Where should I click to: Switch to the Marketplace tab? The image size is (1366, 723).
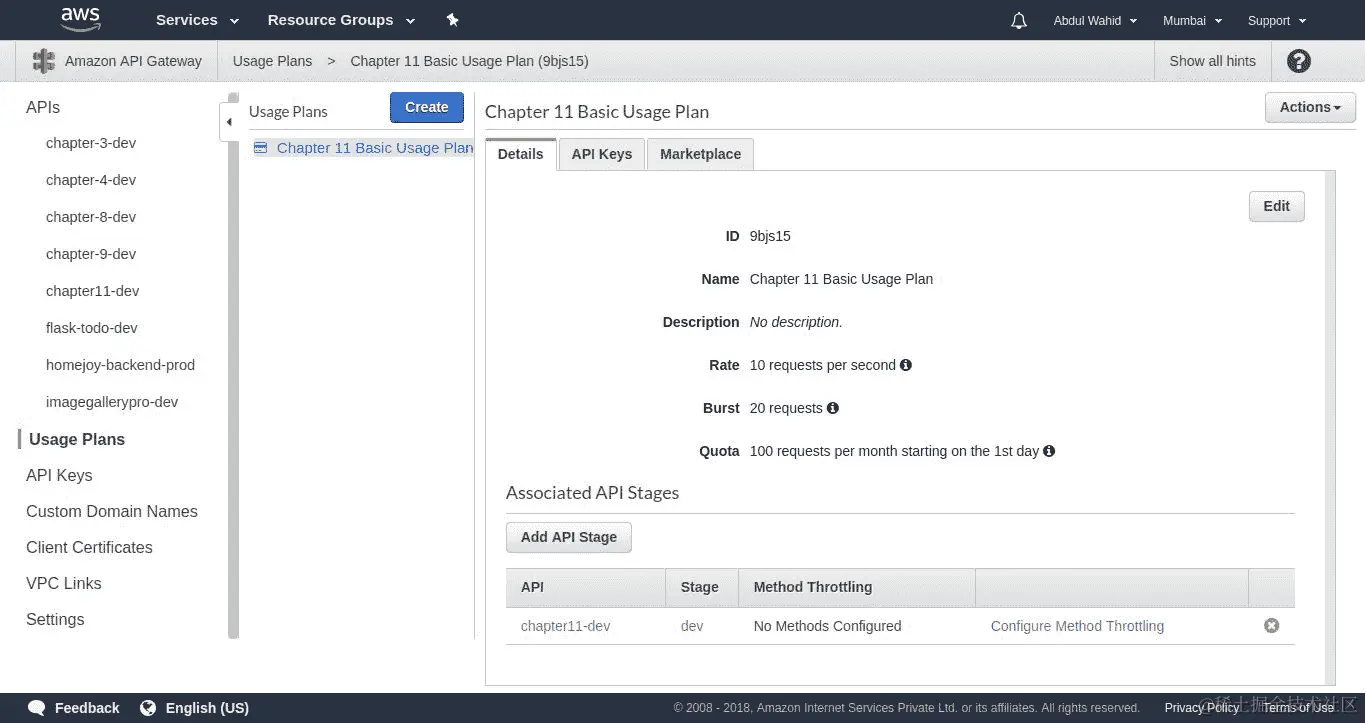tap(700, 154)
